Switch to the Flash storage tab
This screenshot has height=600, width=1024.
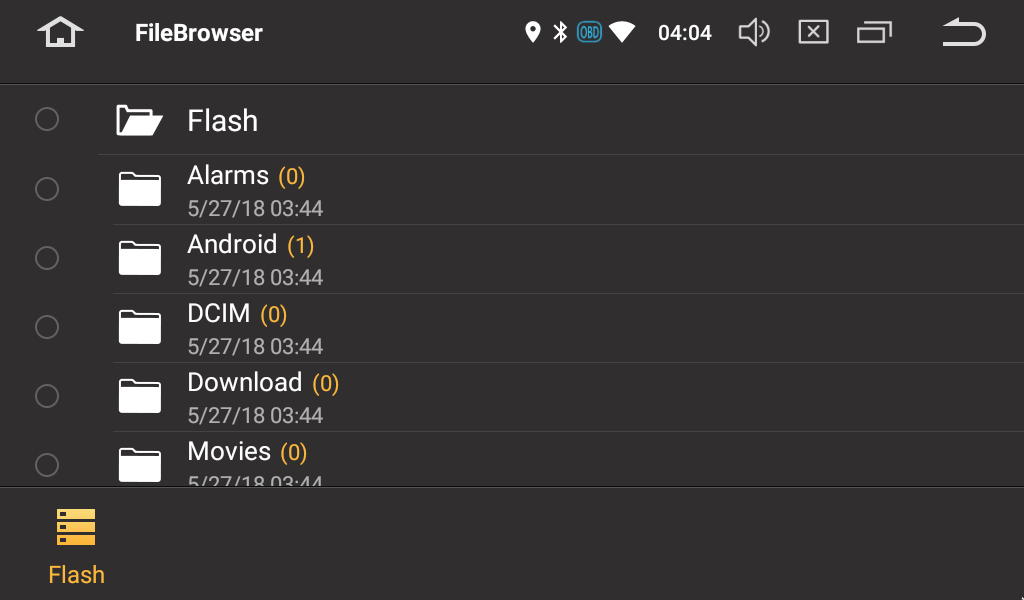coord(76,545)
